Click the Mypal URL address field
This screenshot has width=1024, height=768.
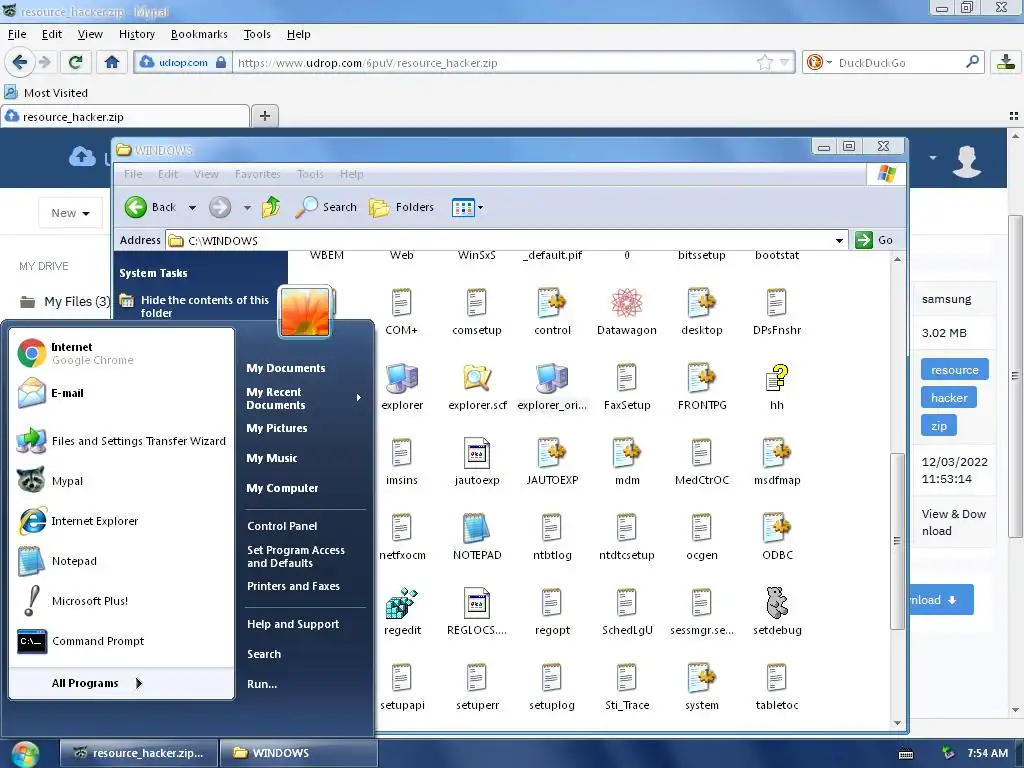tap(494, 63)
